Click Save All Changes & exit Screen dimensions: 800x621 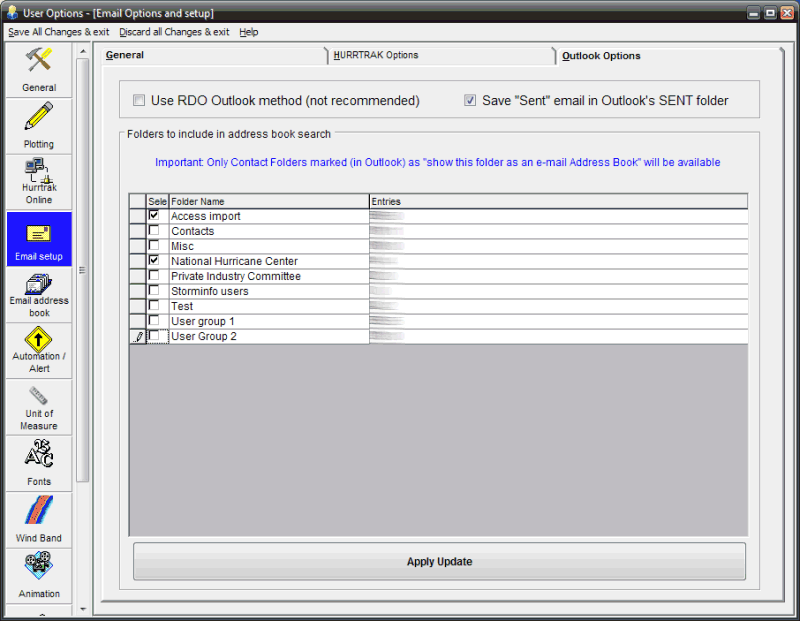coord(58,32)
